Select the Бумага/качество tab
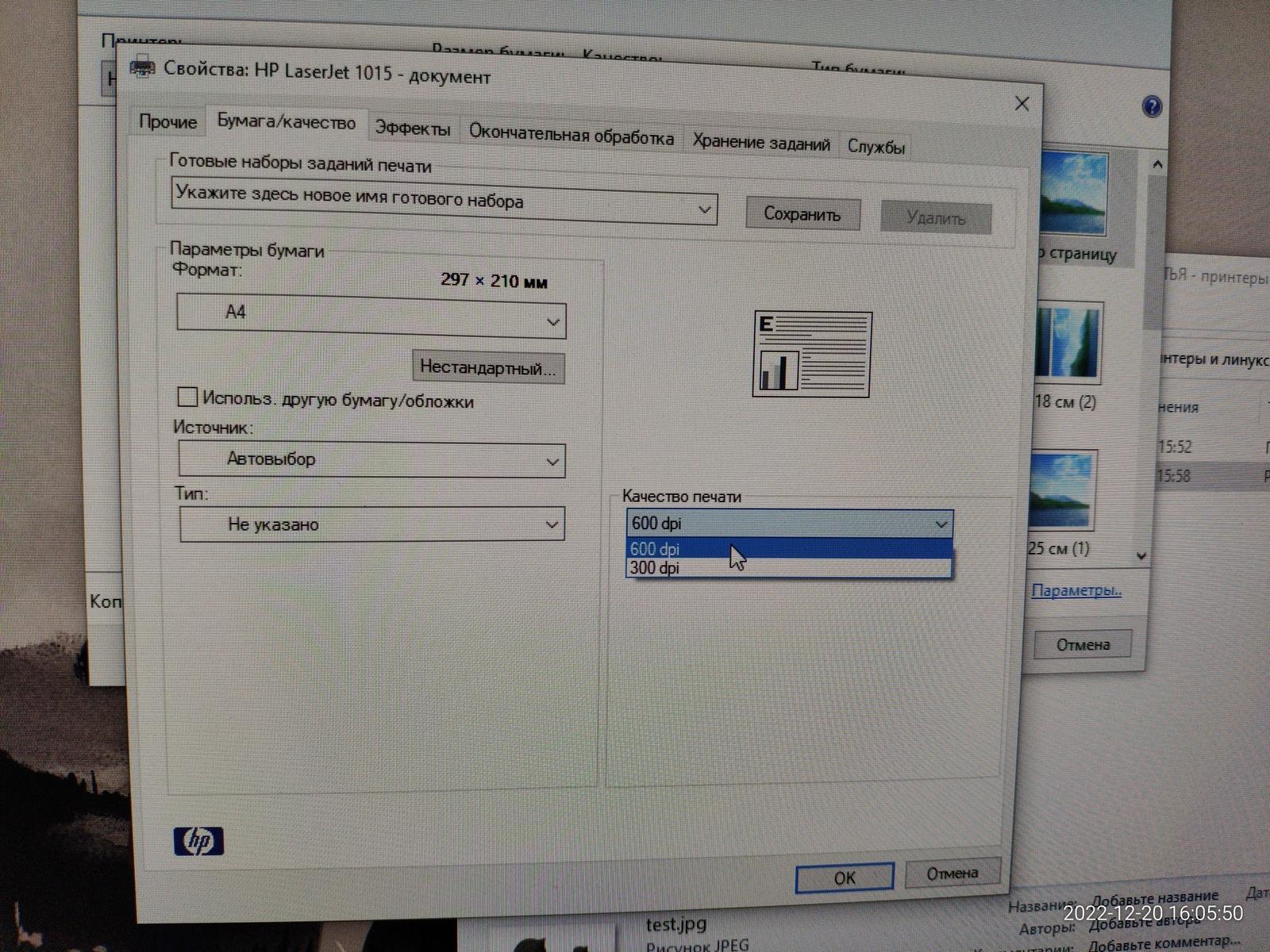This screenshot has width=1270, height=952. 287,122
